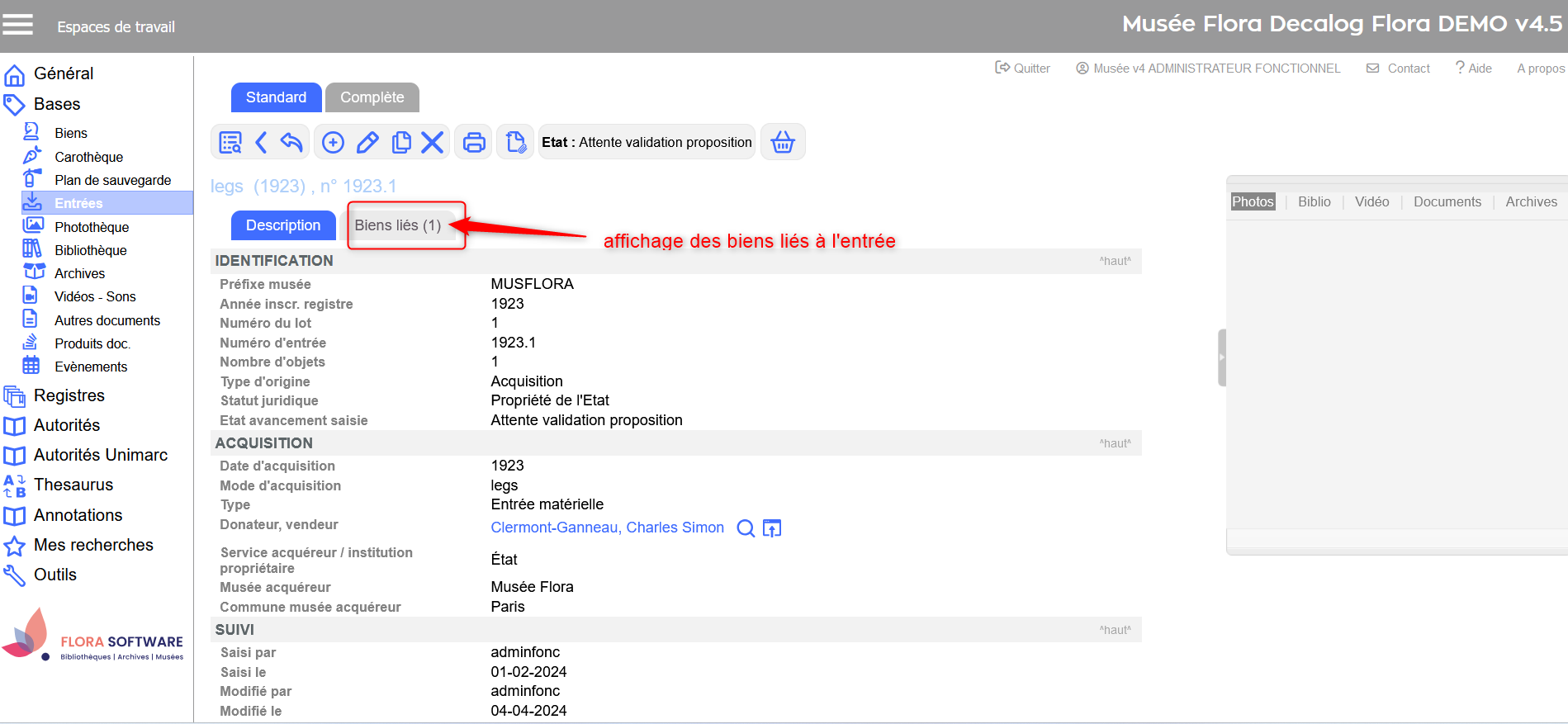Select the Documents tab in media panel
The width and height of the screenshot is (1568, 724).
point(1447,201)
